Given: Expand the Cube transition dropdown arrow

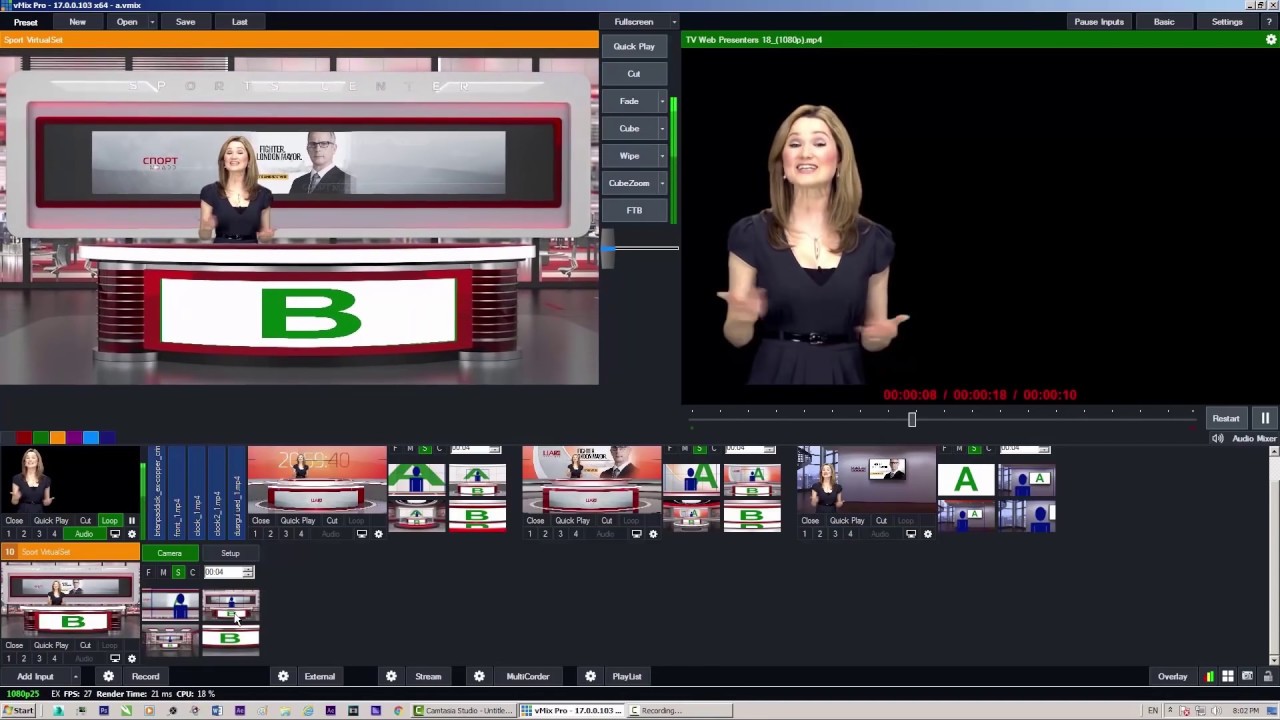Looking at the screenshot, I should pyautogui.click(x=661, y=128).
